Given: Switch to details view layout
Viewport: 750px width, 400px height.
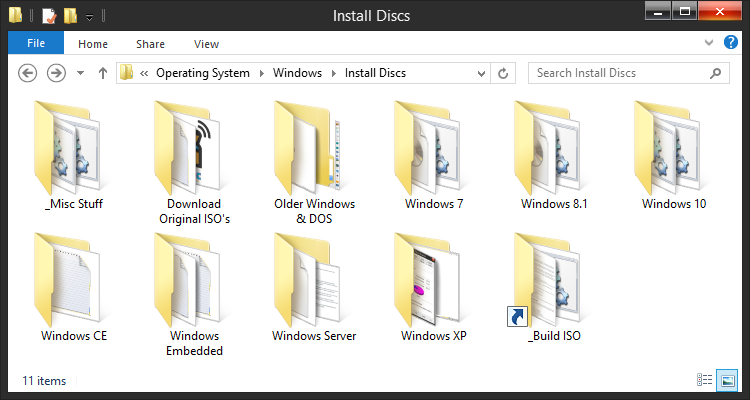Looking at the screenshot, I should coord(704,380).
